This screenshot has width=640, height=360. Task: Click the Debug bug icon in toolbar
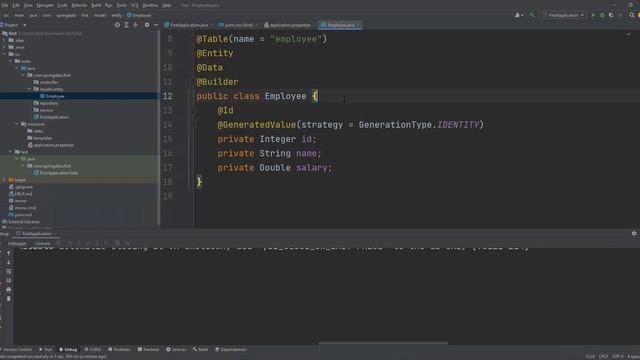pos(602,15)
